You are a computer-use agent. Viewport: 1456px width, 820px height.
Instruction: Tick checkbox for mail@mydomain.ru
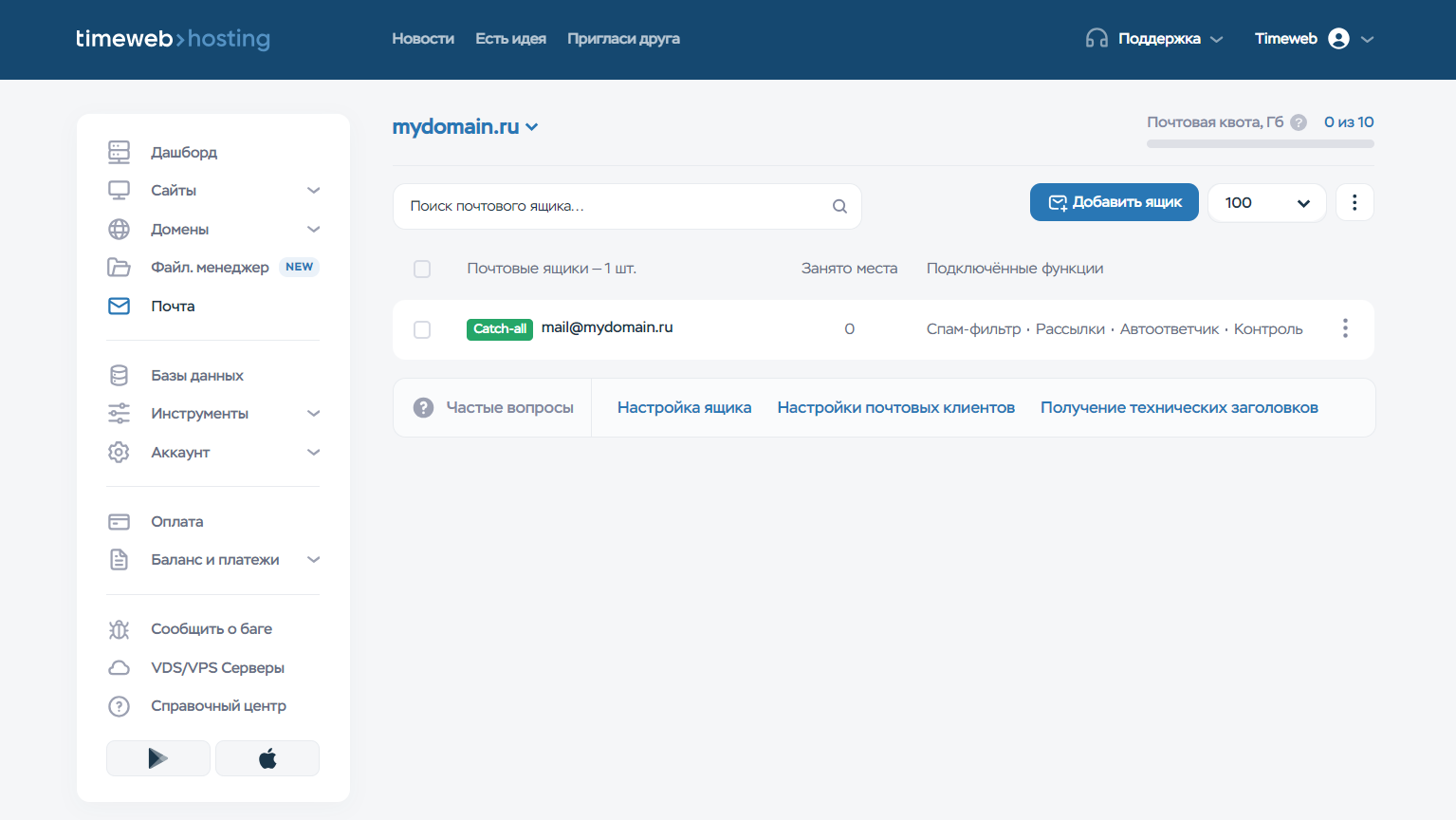point(422,329)
